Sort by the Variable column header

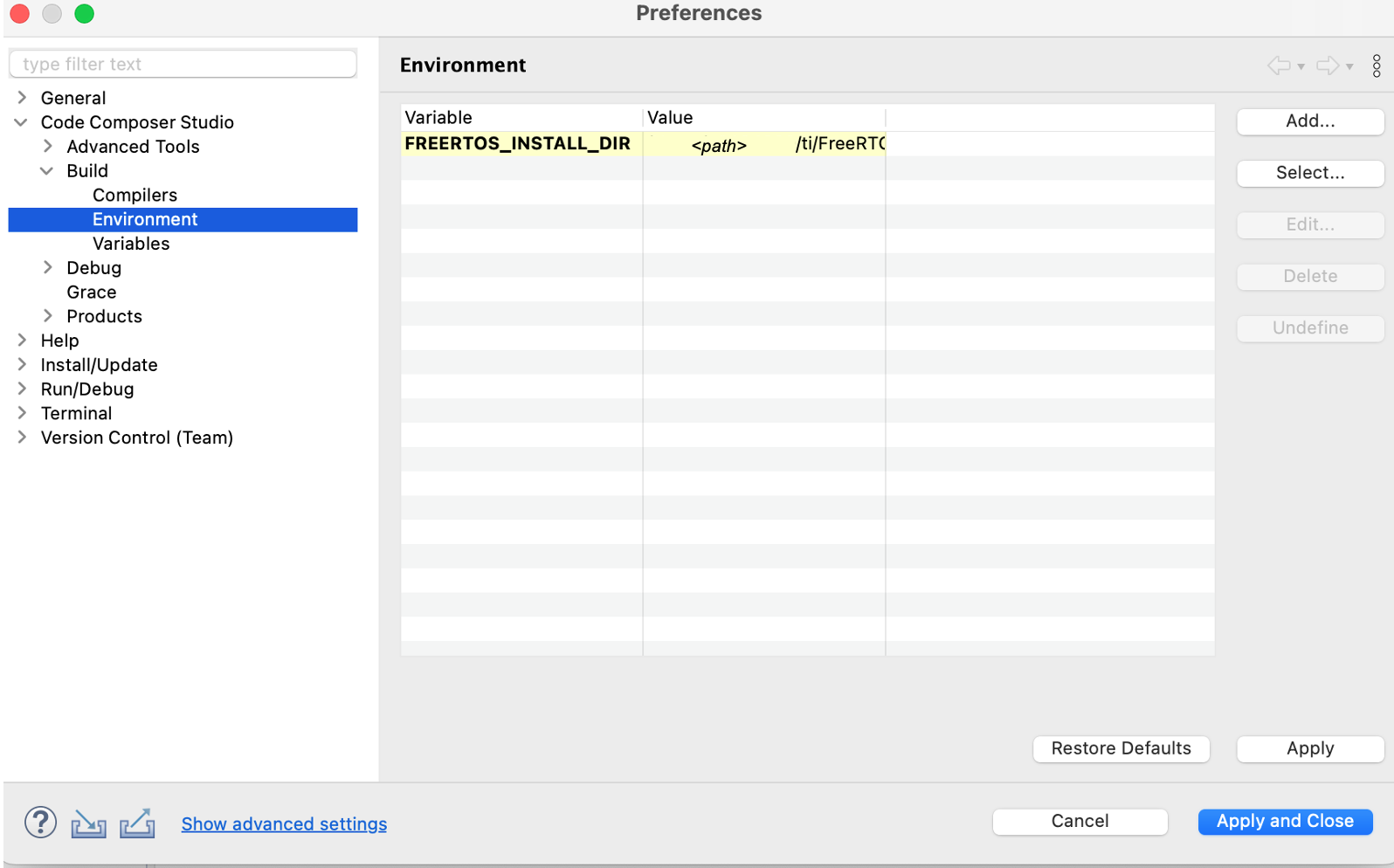(x=522, y=118)
